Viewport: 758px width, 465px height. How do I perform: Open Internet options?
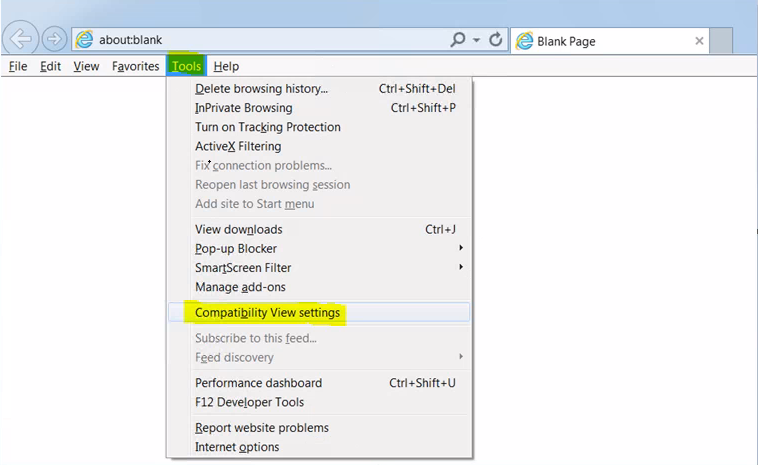click(319, 447)
